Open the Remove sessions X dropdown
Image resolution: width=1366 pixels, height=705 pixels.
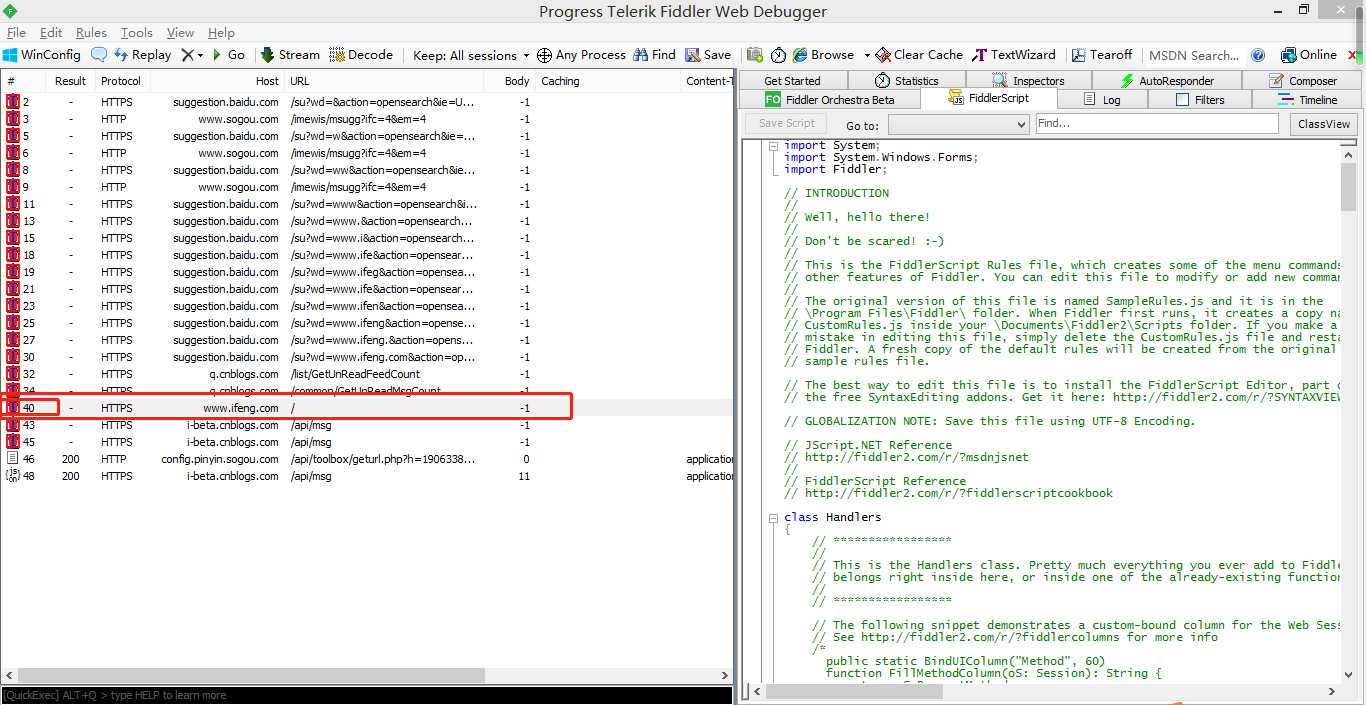point(192,55)
